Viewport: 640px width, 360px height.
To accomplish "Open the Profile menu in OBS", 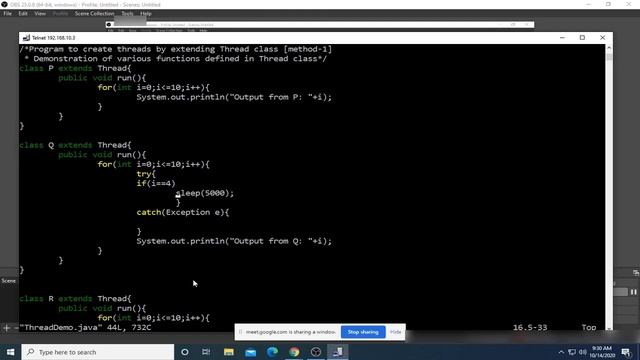I will coord(60,13).
